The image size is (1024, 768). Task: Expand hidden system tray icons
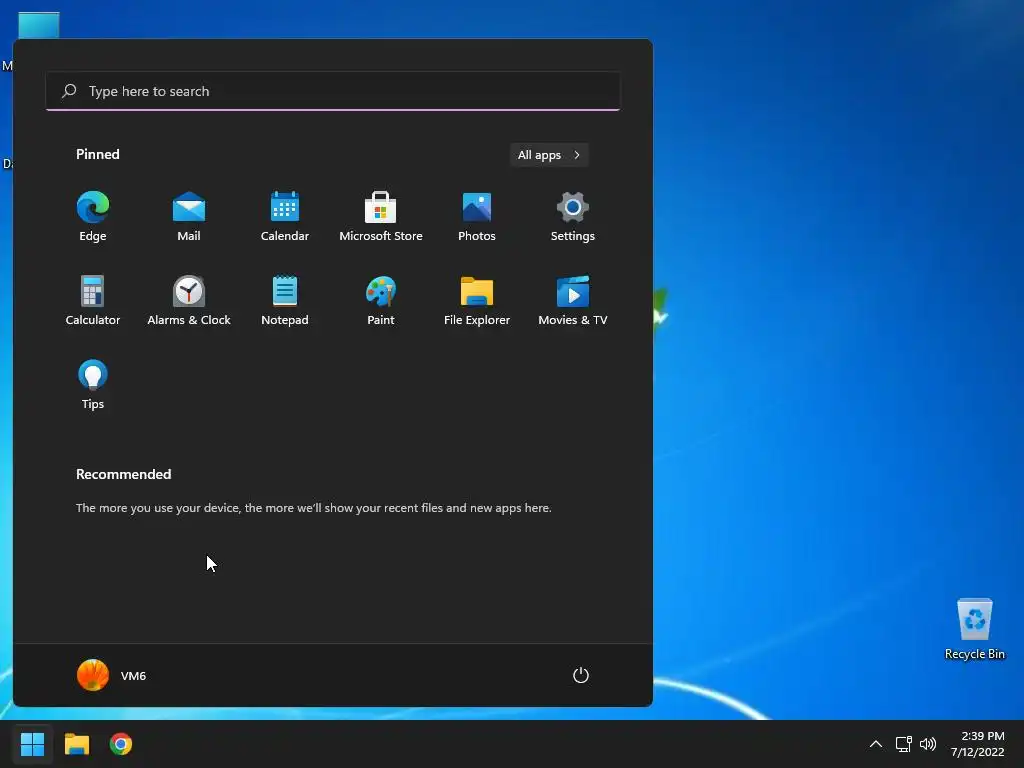[876, 744]
